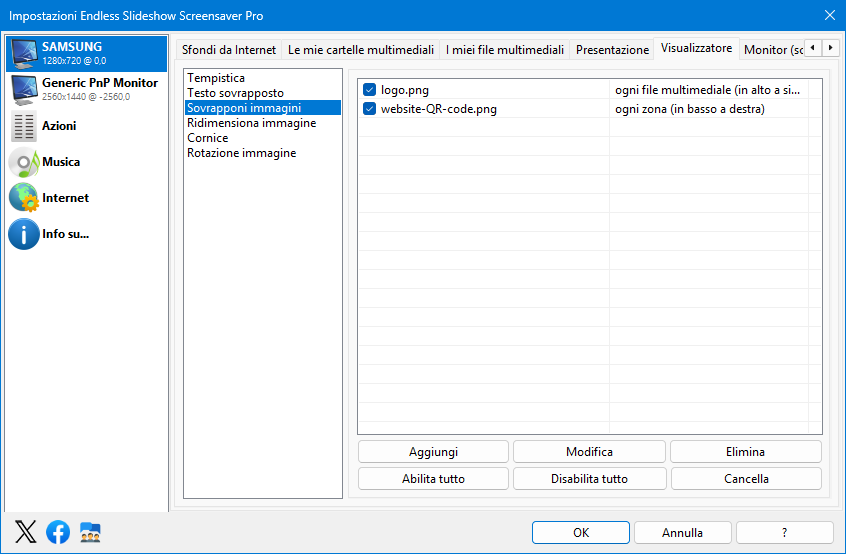Open the Info su... icon
This screenshot has height=554, width=846.
[24, 234]
